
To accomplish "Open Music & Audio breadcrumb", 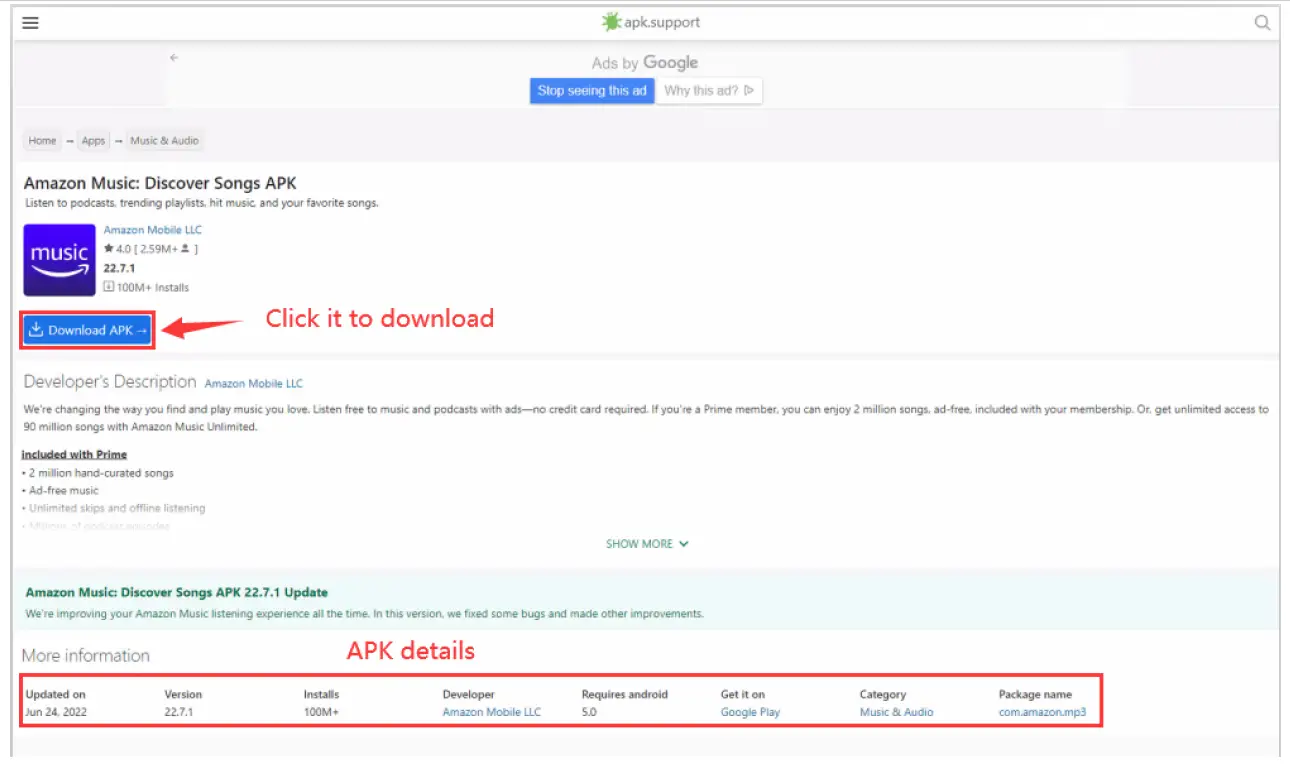I will coord(165,141).
